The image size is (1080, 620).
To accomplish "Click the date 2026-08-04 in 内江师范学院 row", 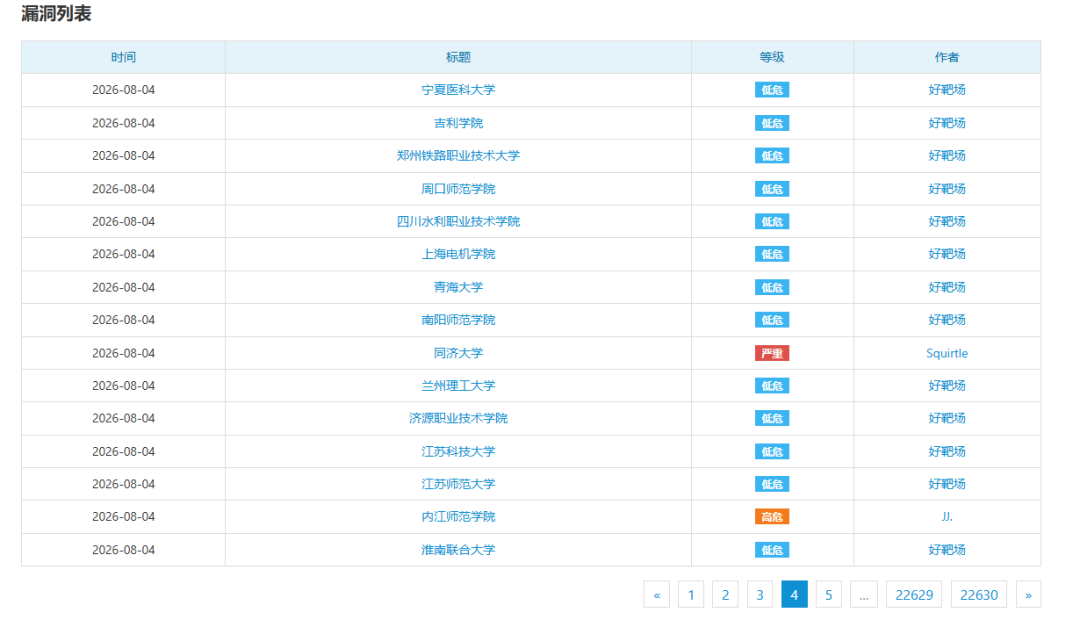I will (123, 517).
